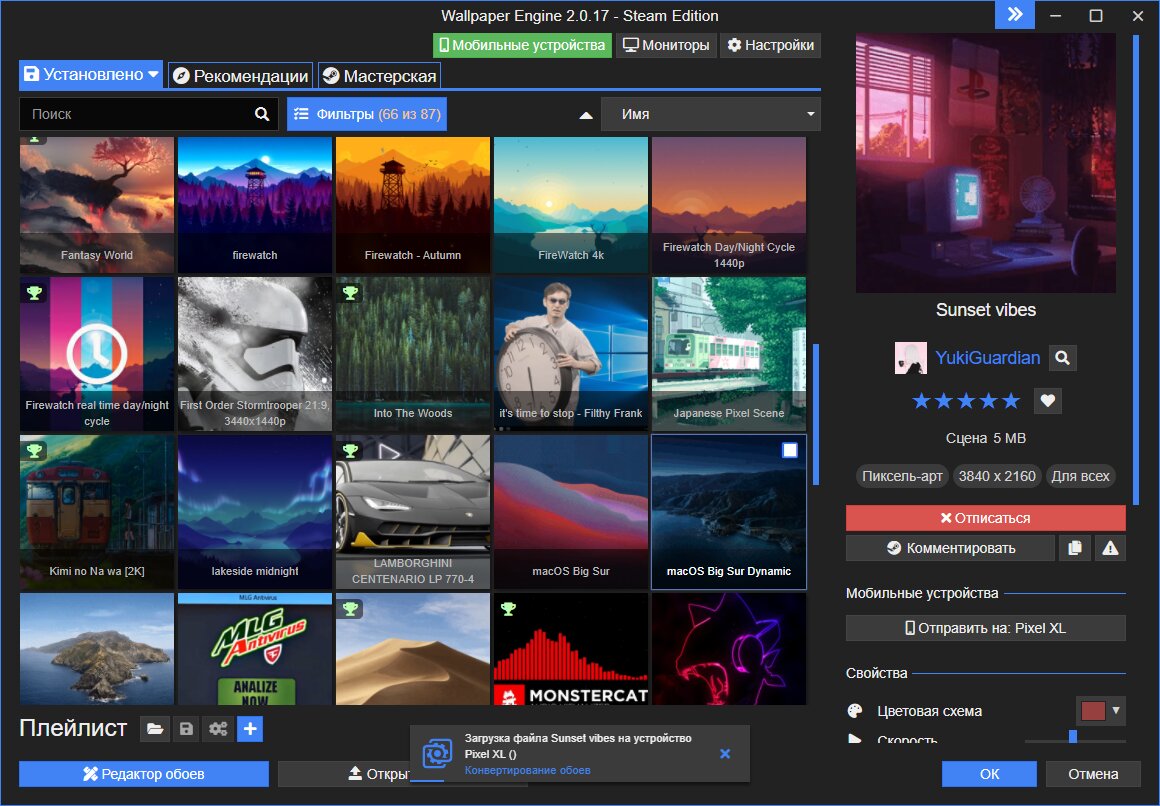Report wallpaper with warning triangle icon
Viewport: 1160px width, 806px height.
click(x=1110, y=548)
